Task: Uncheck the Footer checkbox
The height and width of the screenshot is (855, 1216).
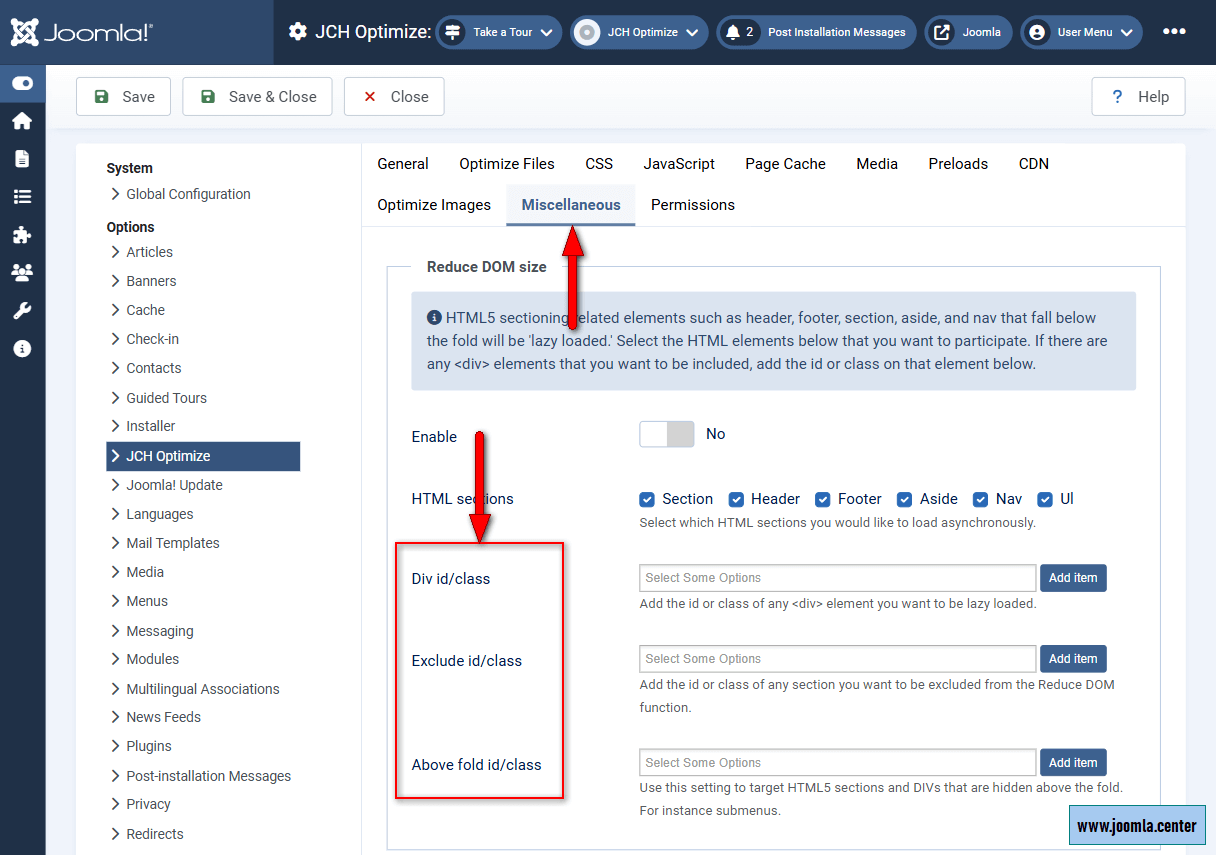Action: tap(823, 499)
